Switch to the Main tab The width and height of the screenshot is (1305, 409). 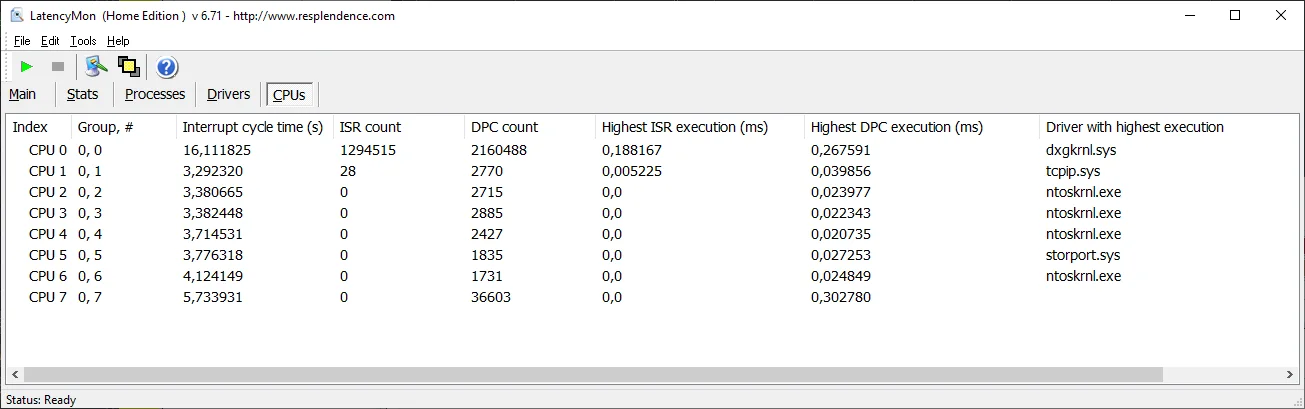click(x=23, y=94)
